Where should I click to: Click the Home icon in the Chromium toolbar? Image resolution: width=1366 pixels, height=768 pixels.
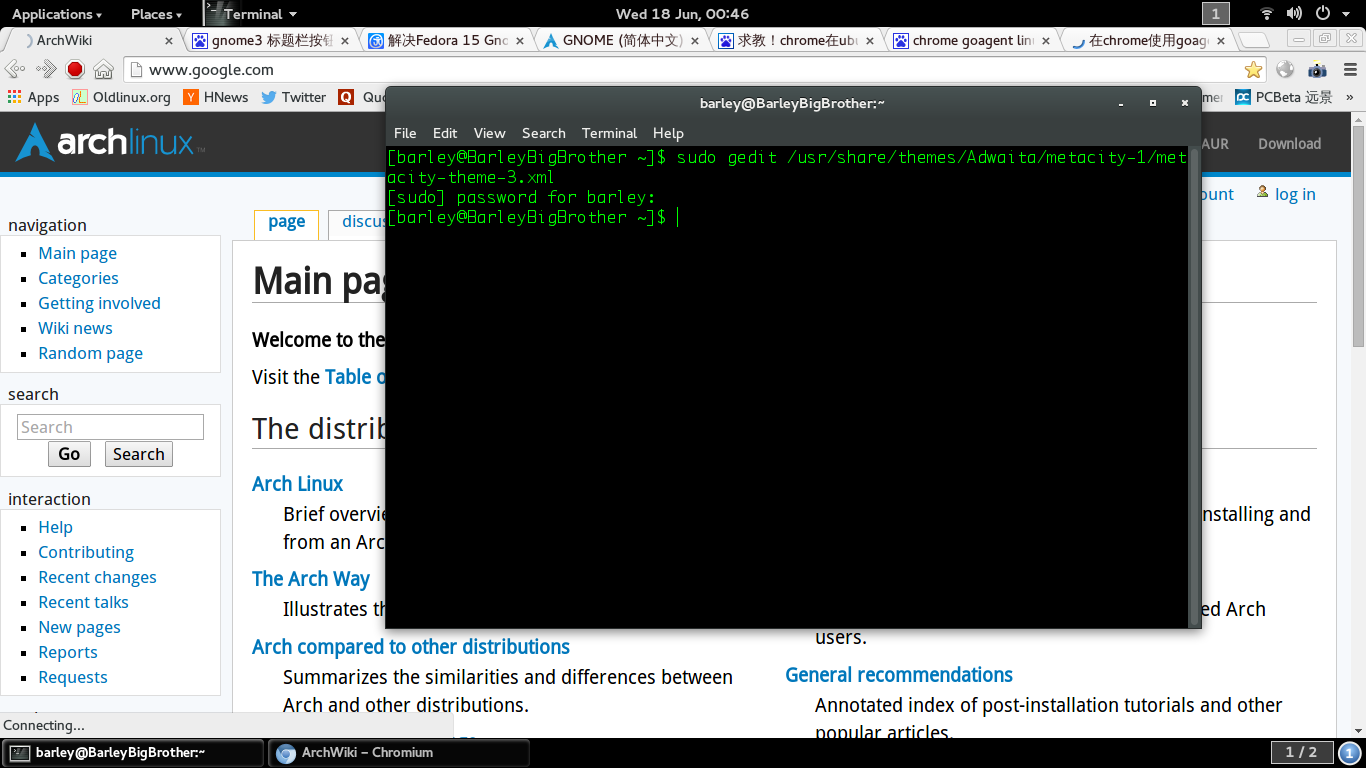(x=103, y=69)
